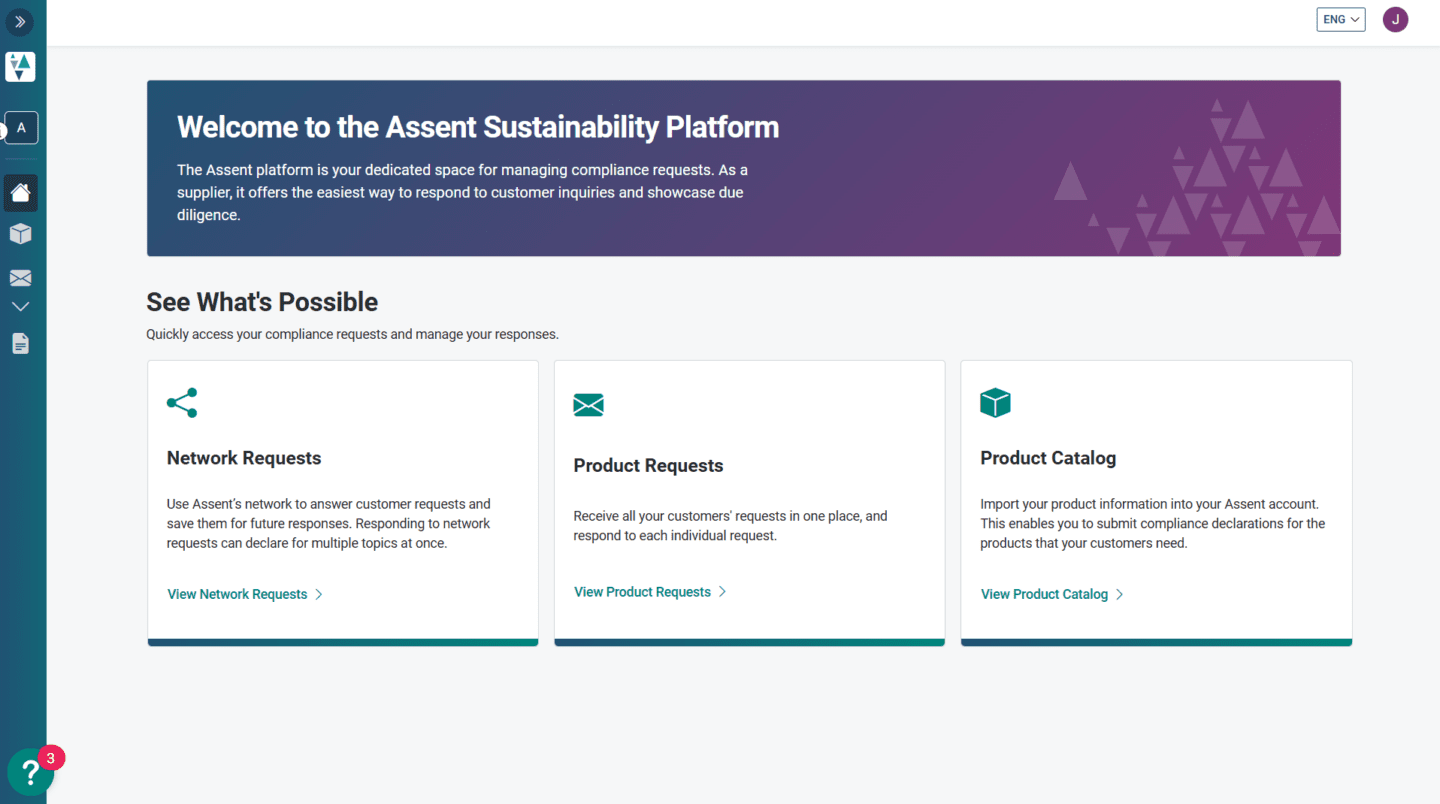The image size is (1440, 804).
Task: Open the account switcher labeled A
Action: coord(21,128)
